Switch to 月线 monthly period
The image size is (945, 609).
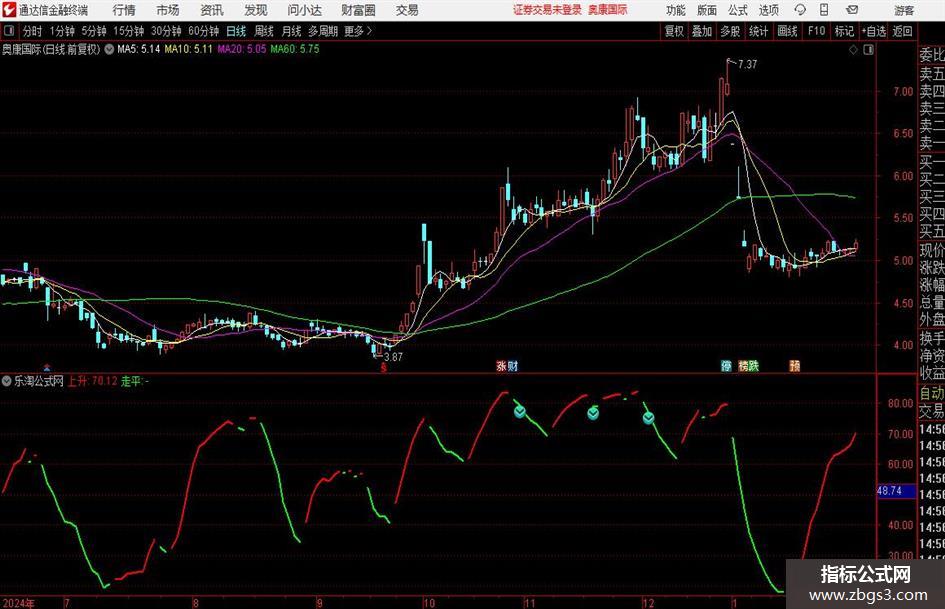coord(292,31)
